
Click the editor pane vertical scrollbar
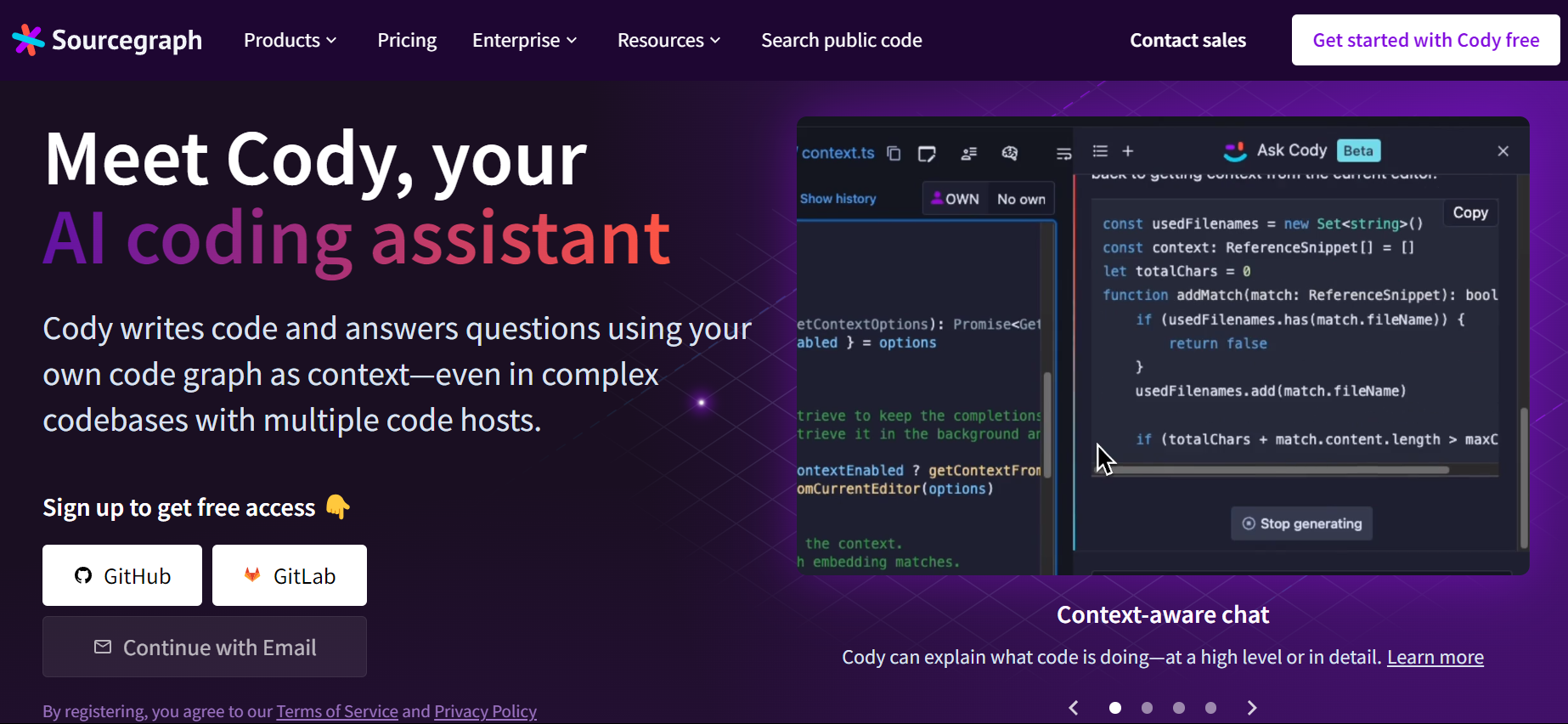[x=1047, y=425]
